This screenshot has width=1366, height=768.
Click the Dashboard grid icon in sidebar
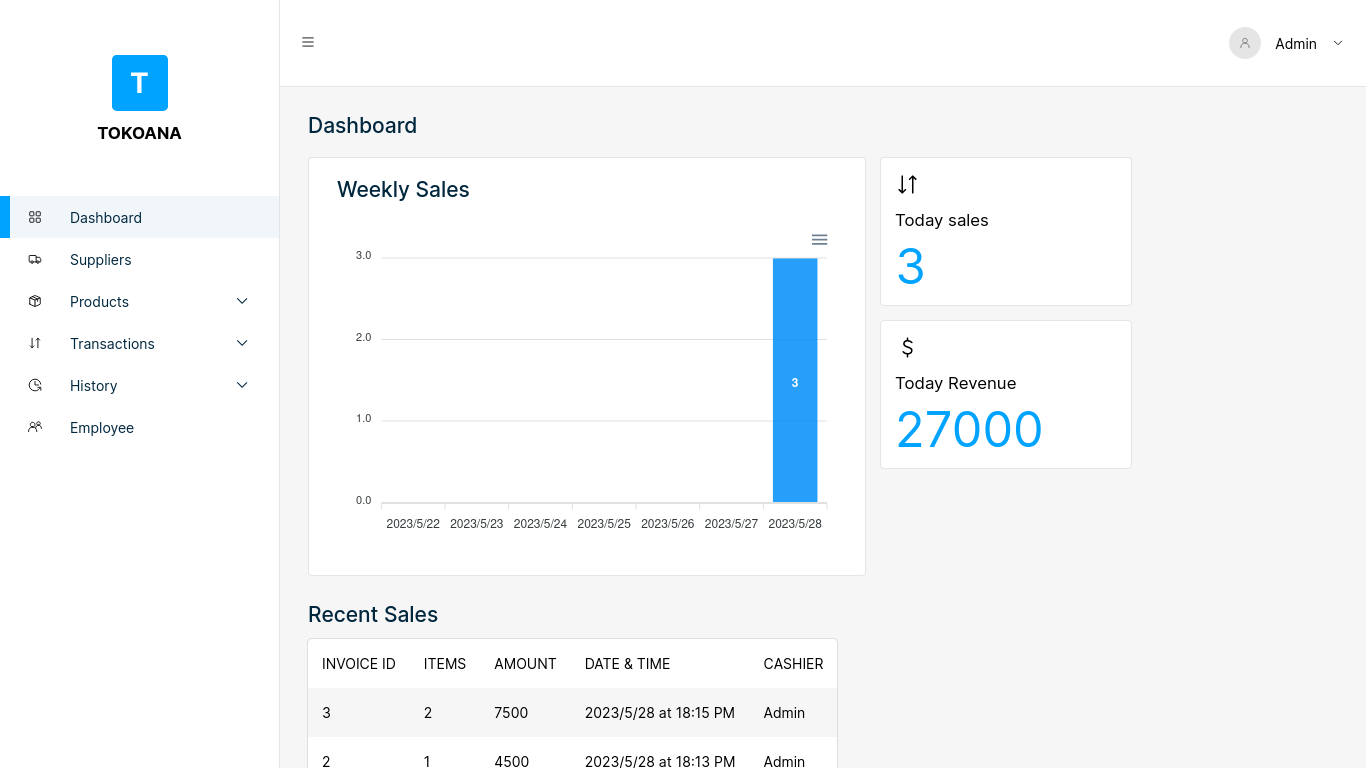point(35,217)
